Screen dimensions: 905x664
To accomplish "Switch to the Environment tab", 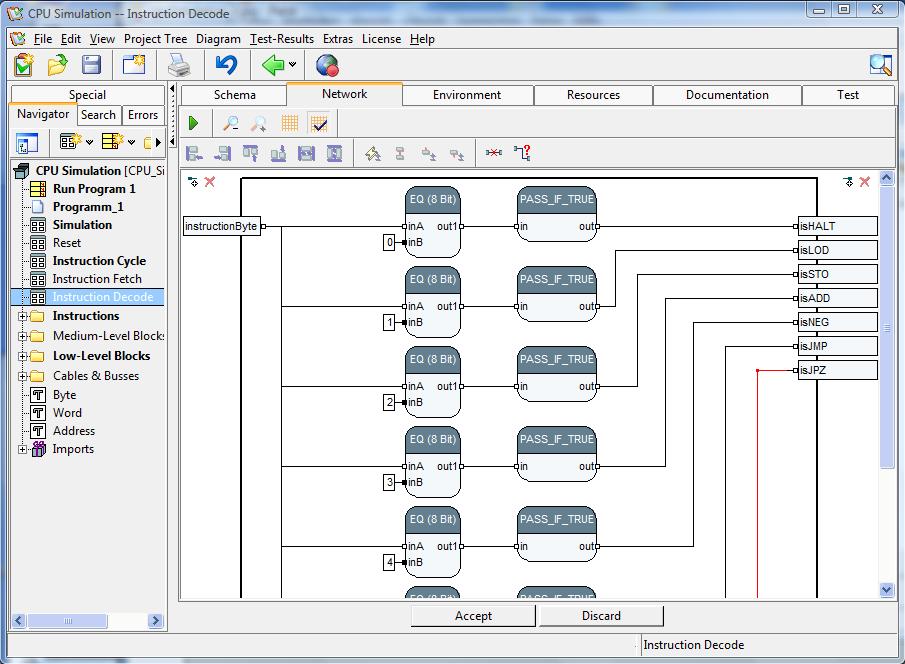I will coord(467,95).
